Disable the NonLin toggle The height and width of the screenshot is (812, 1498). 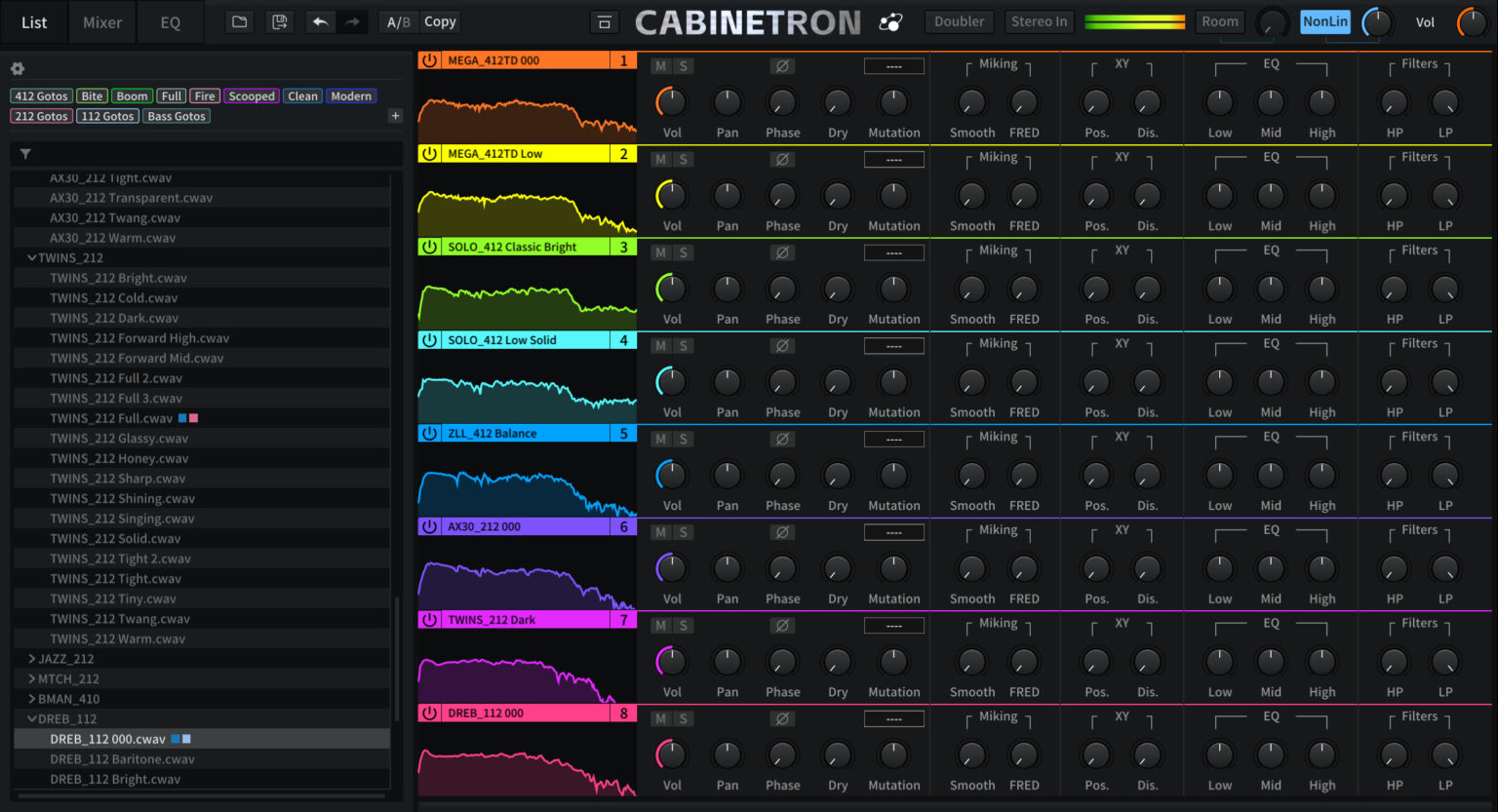point(1324,21)
